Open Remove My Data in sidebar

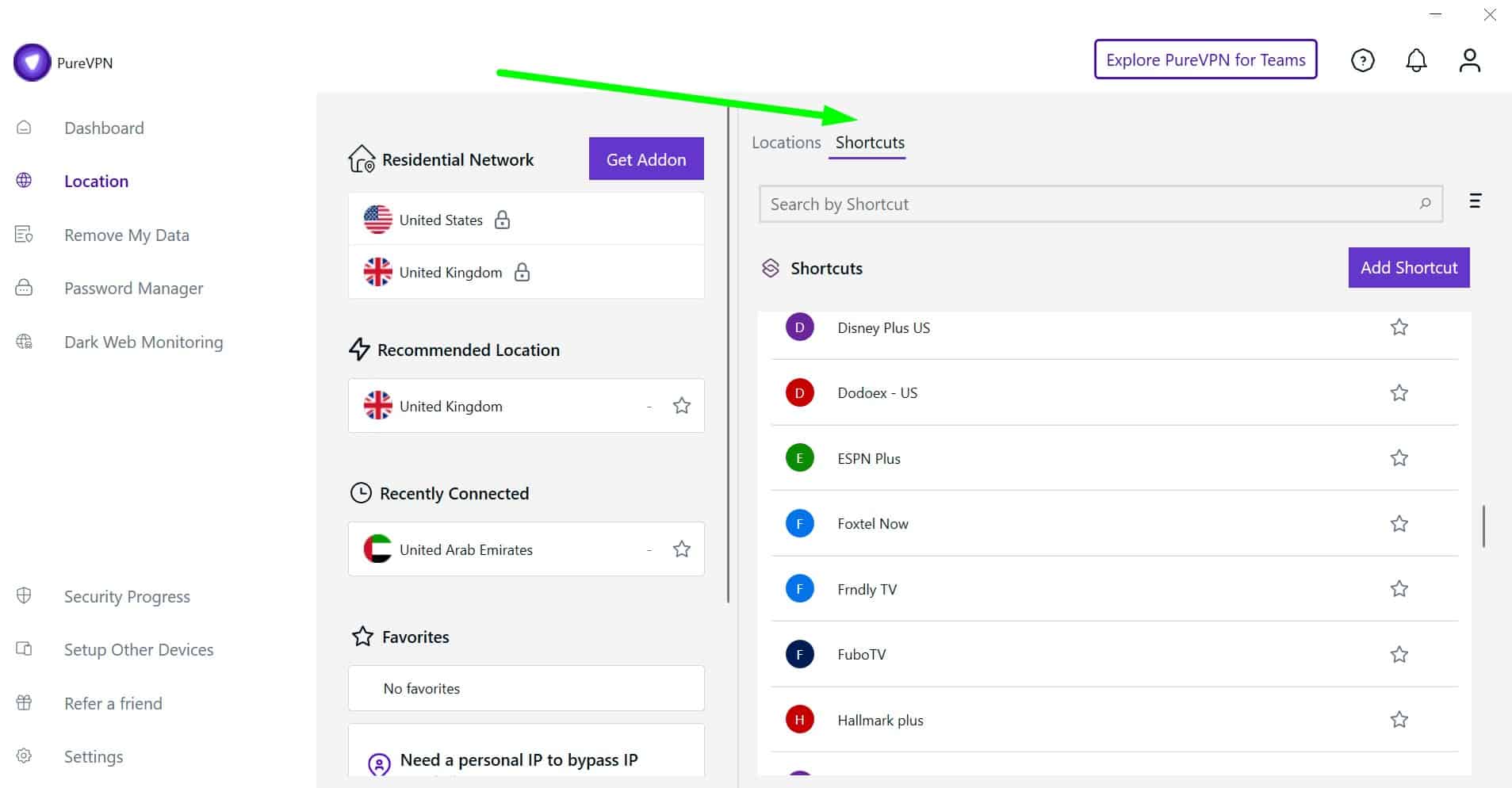pos(127,235)
